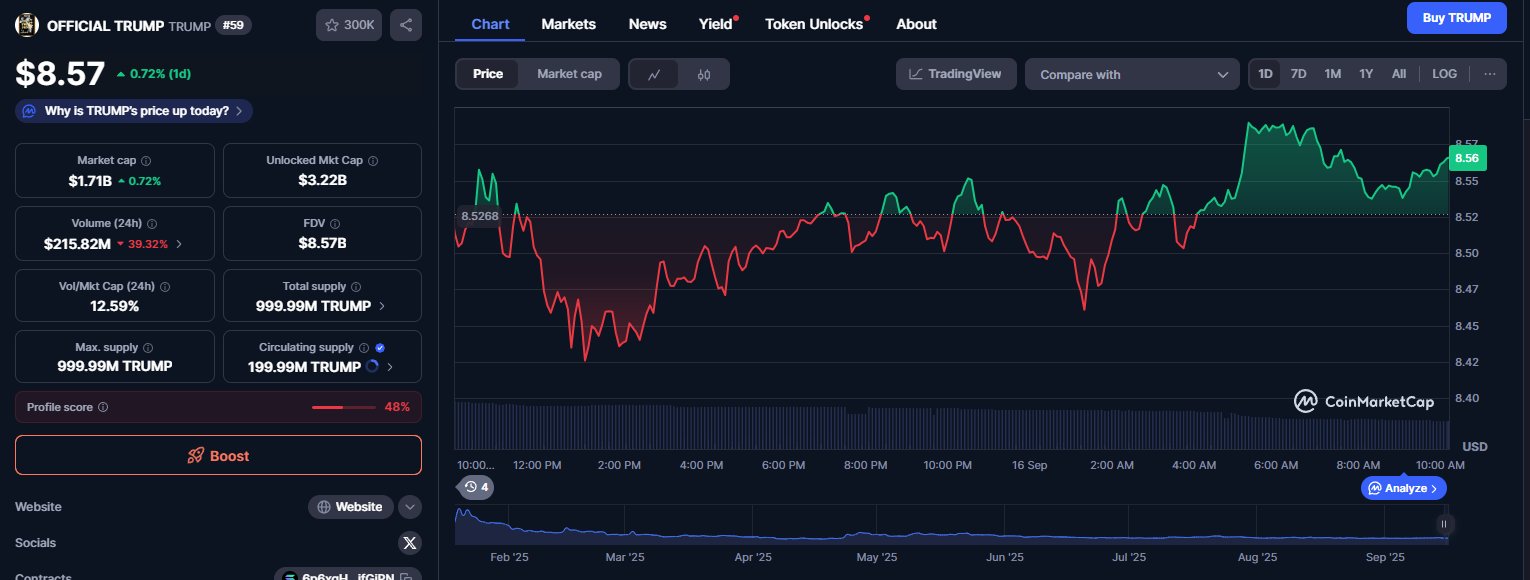Image resolution: width=1530 pixels, height=580 pixels.
Task: Click the Buy TRUMP button
Action: point(1456,18)
